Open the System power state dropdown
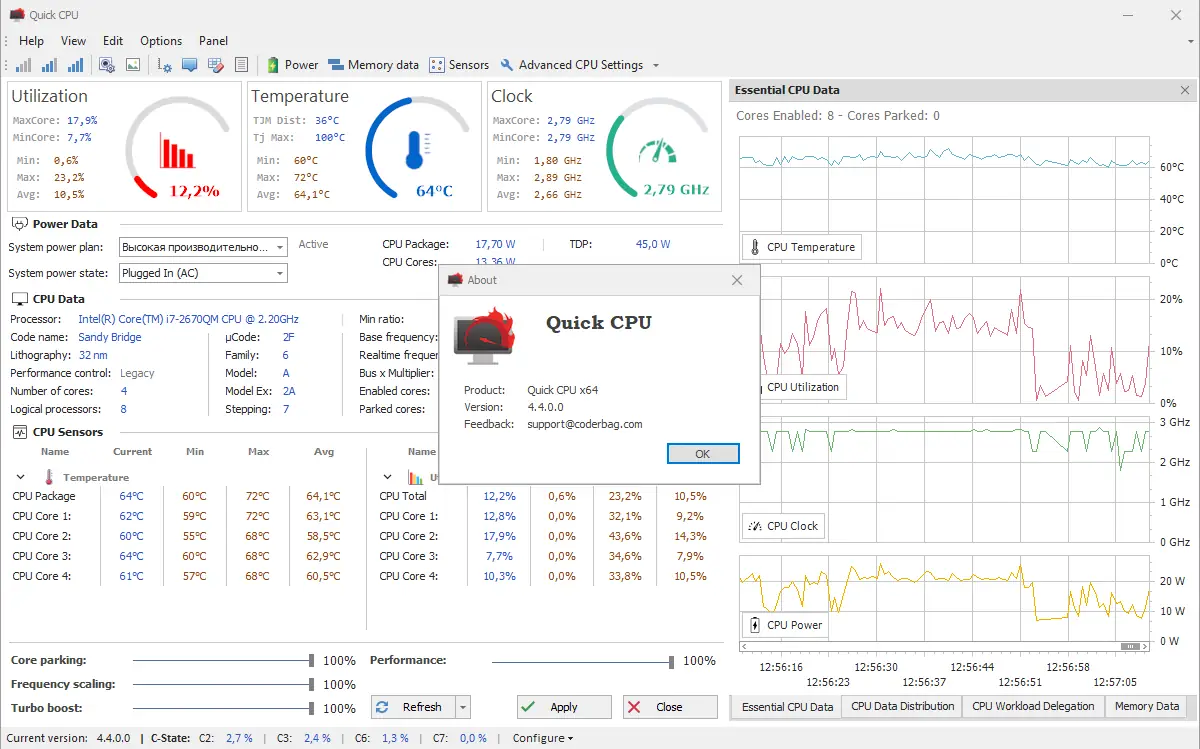Image resolution: width=1200 pixels, height=749 pixels. tap(203, 273)
